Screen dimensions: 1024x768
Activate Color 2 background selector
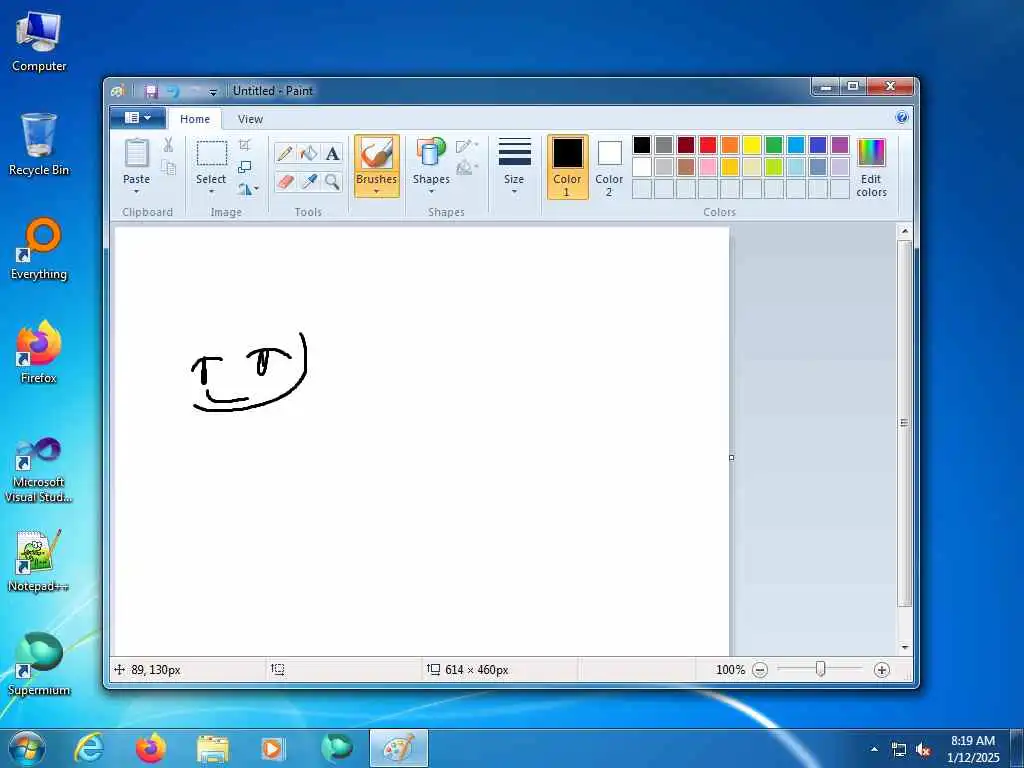[x=609, y=167]
